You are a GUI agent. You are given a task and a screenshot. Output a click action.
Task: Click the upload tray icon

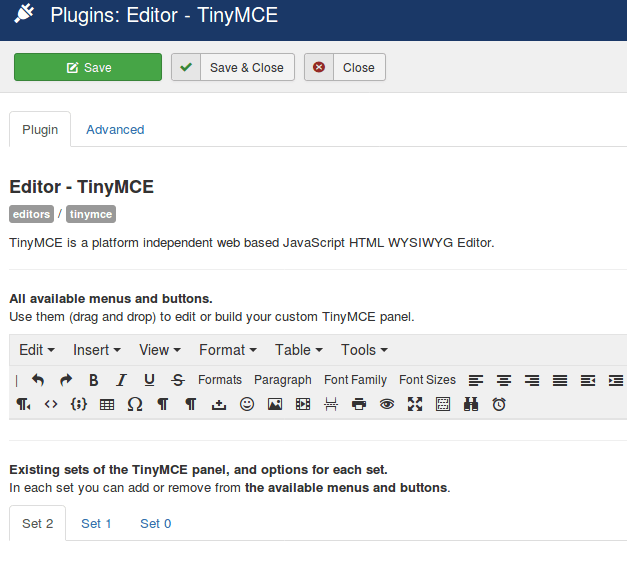219,405
